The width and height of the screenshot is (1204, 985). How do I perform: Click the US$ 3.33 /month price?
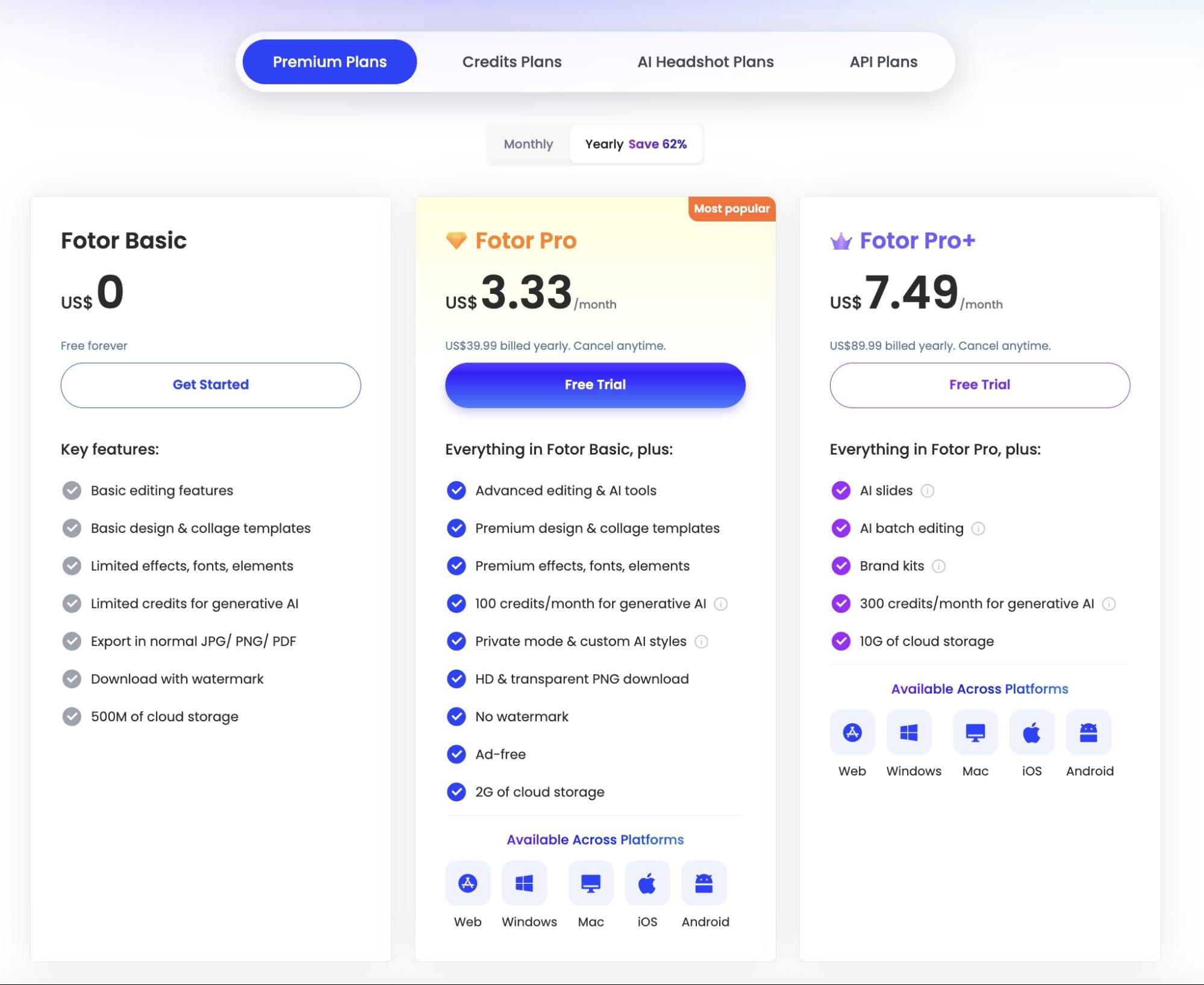coord(531,292)
